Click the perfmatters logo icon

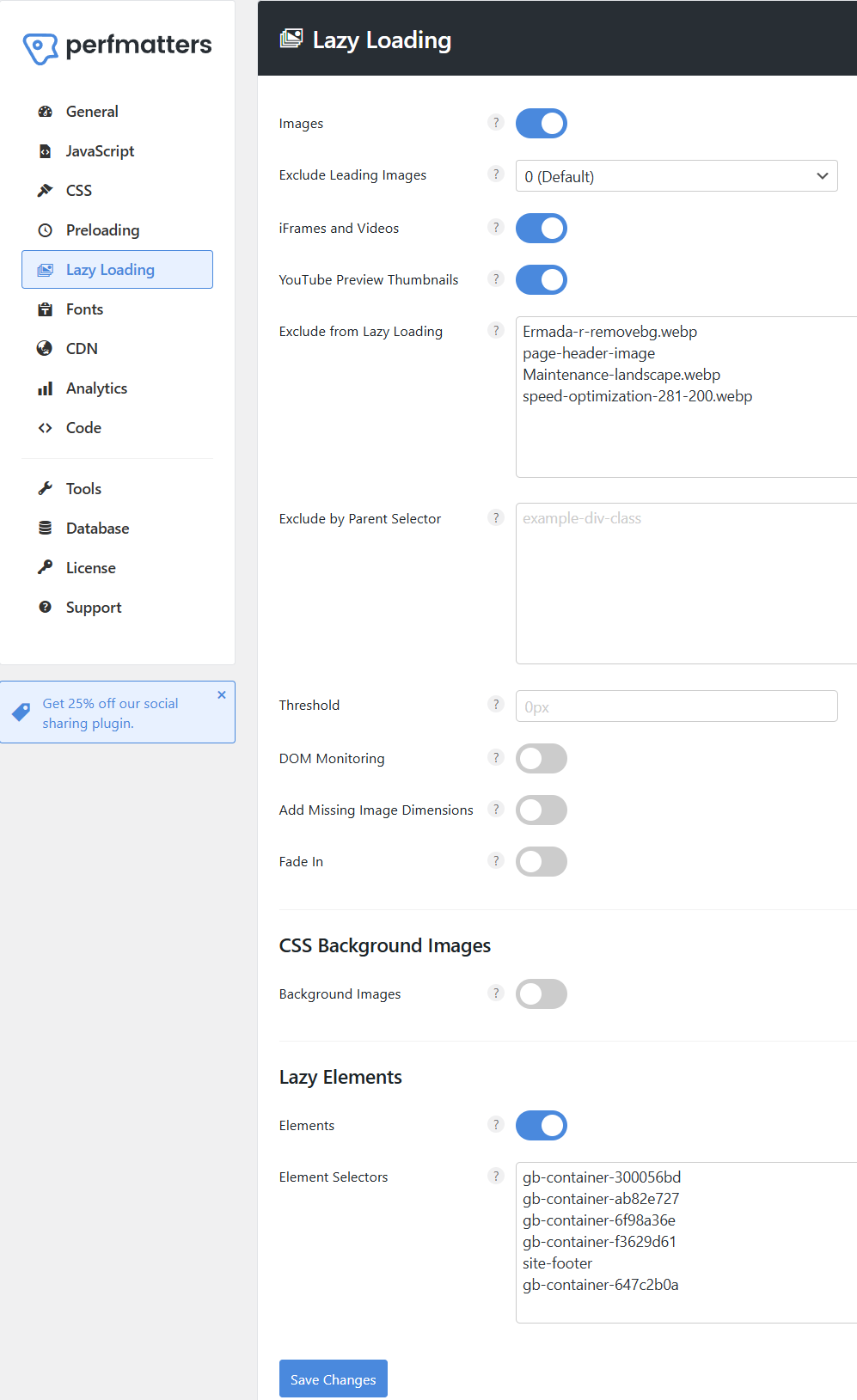[x=40, y=49]
